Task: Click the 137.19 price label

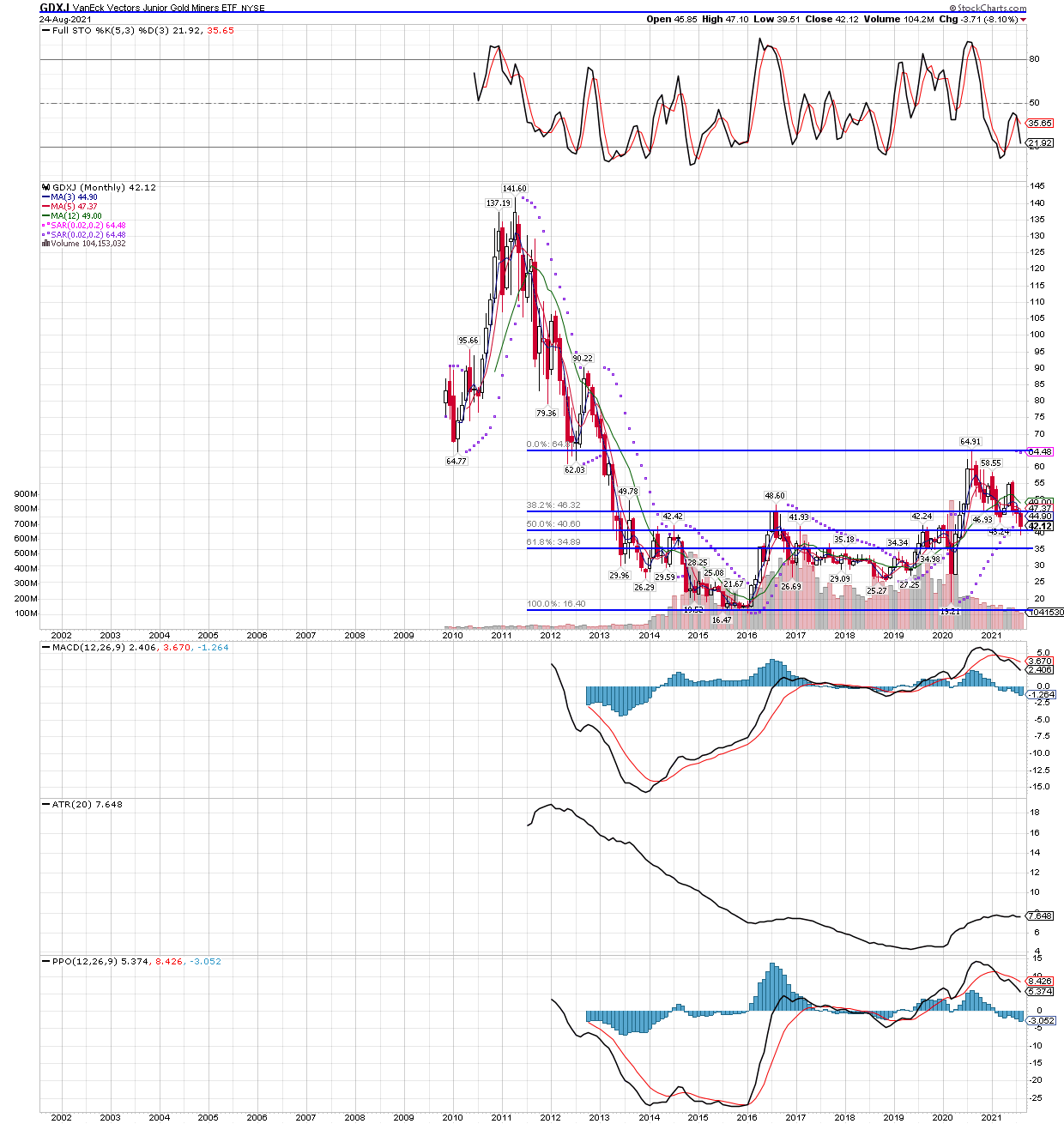Action: pyautogui.click(x=498, y=203)
